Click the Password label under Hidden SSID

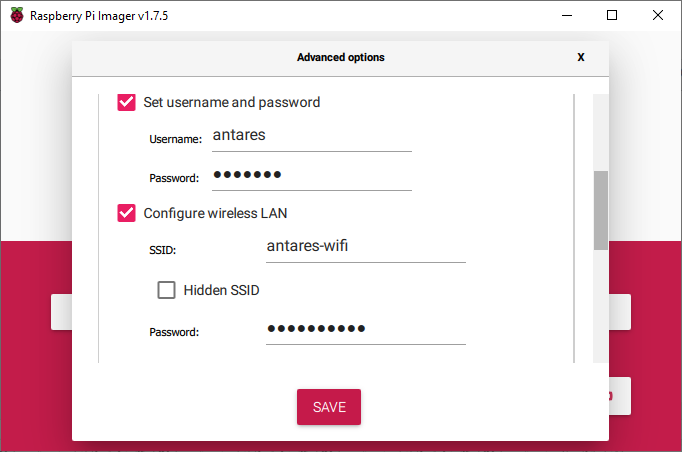(x=174, y=332)
